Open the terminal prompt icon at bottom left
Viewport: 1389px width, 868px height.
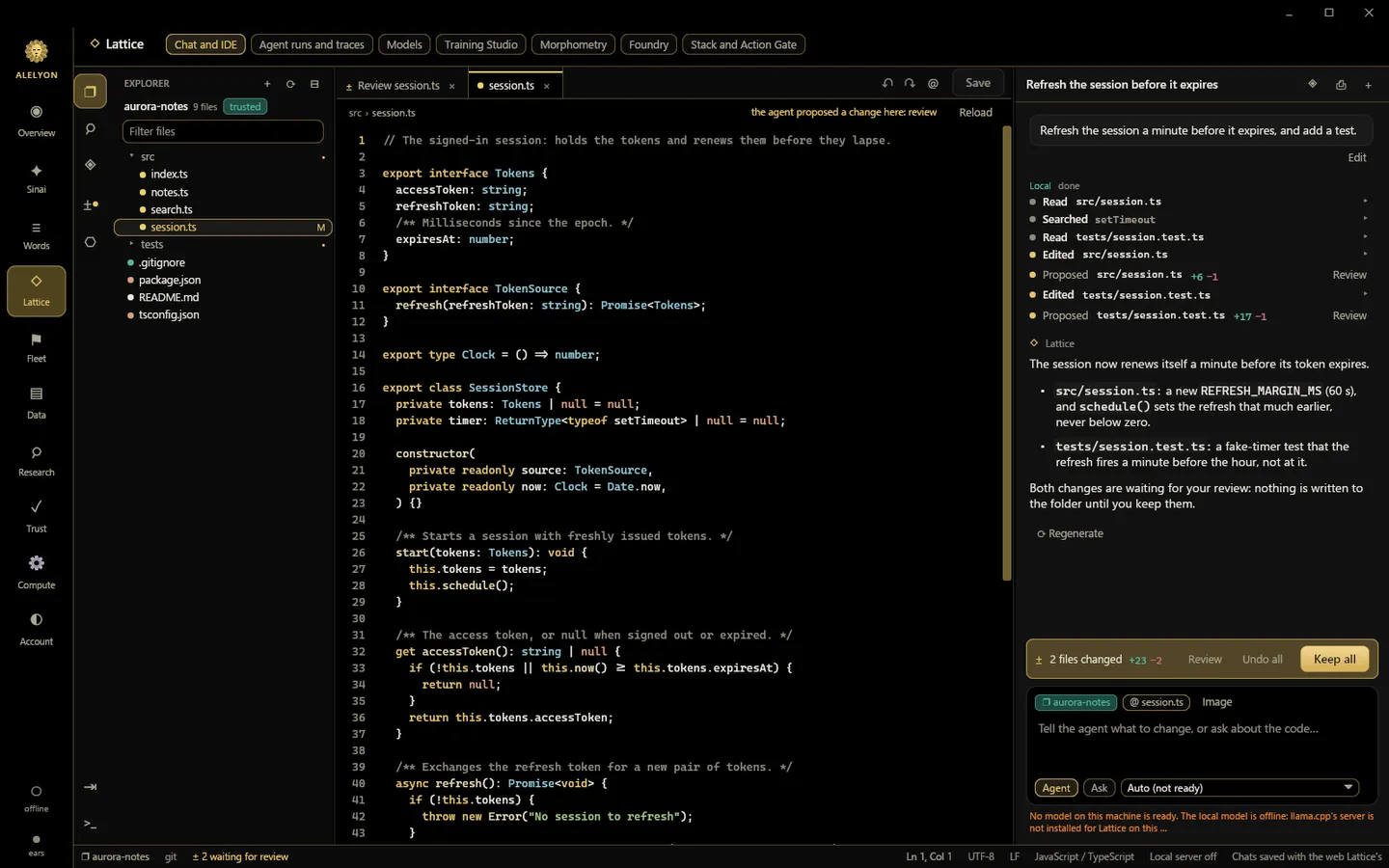90,824
